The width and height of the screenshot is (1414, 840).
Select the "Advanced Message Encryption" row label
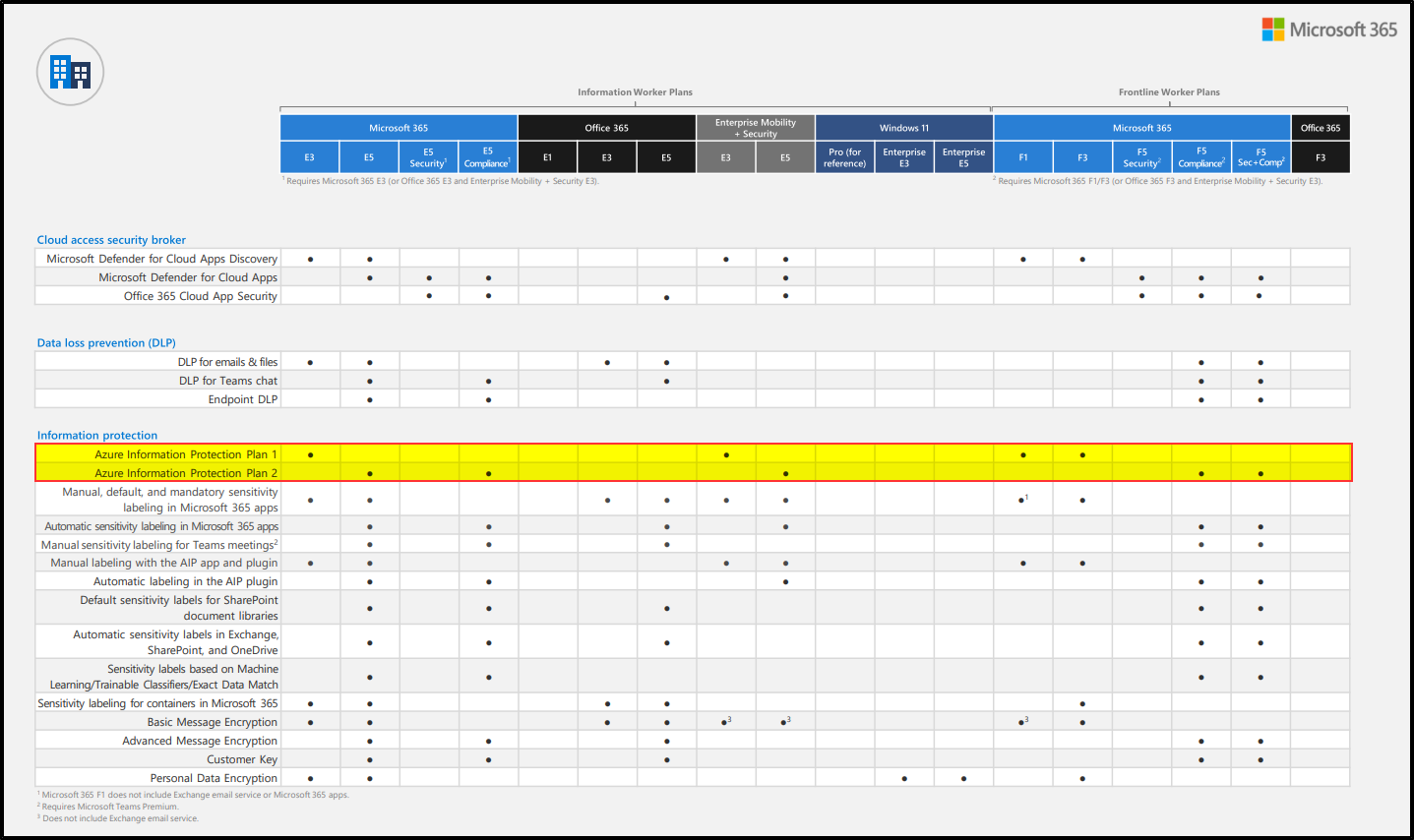point(200,741)
